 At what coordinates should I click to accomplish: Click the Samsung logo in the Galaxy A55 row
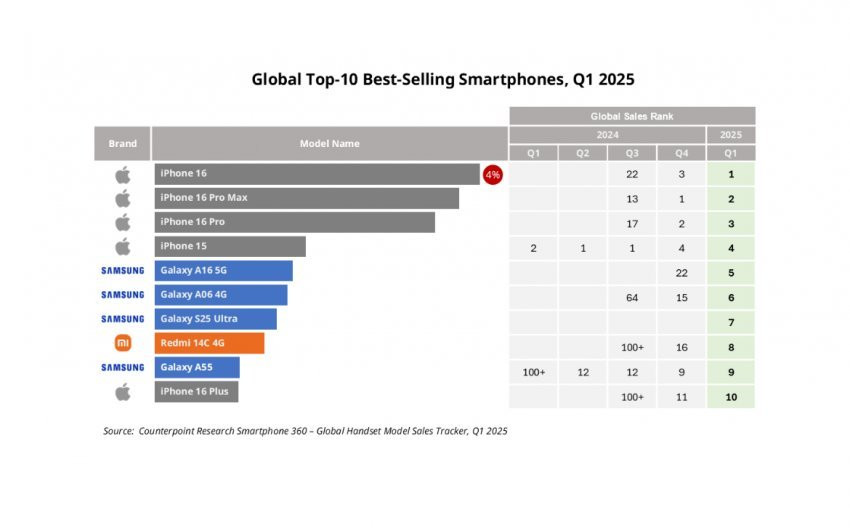[122, 367]
